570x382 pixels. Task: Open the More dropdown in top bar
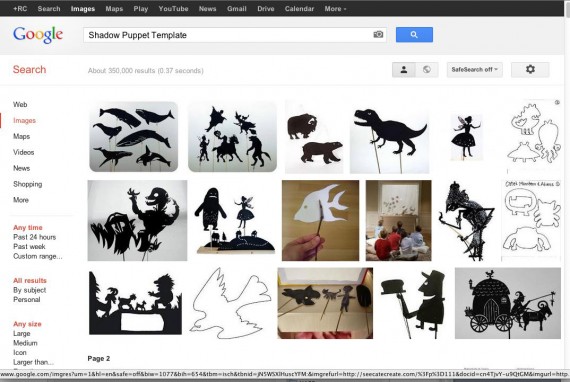pyautogui.click(x=335, y=9)
